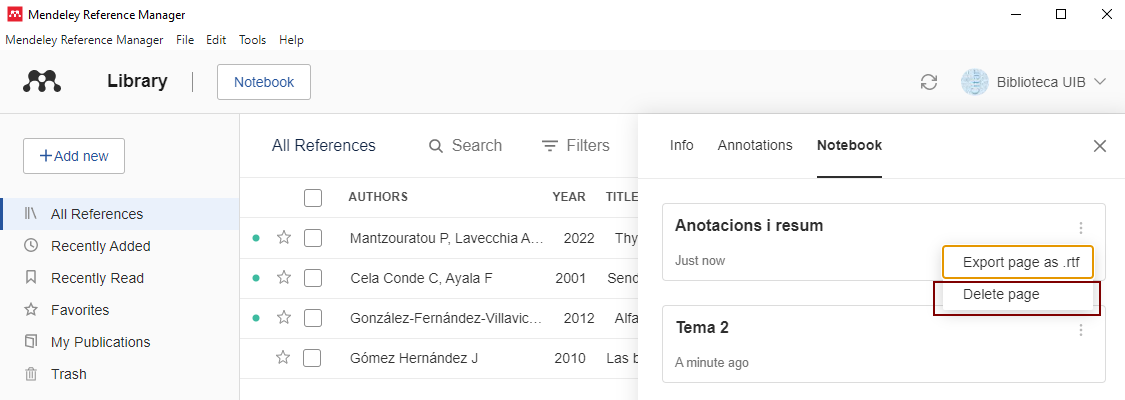
Task: Open the Tools menu
Action: tap(253, 40)
